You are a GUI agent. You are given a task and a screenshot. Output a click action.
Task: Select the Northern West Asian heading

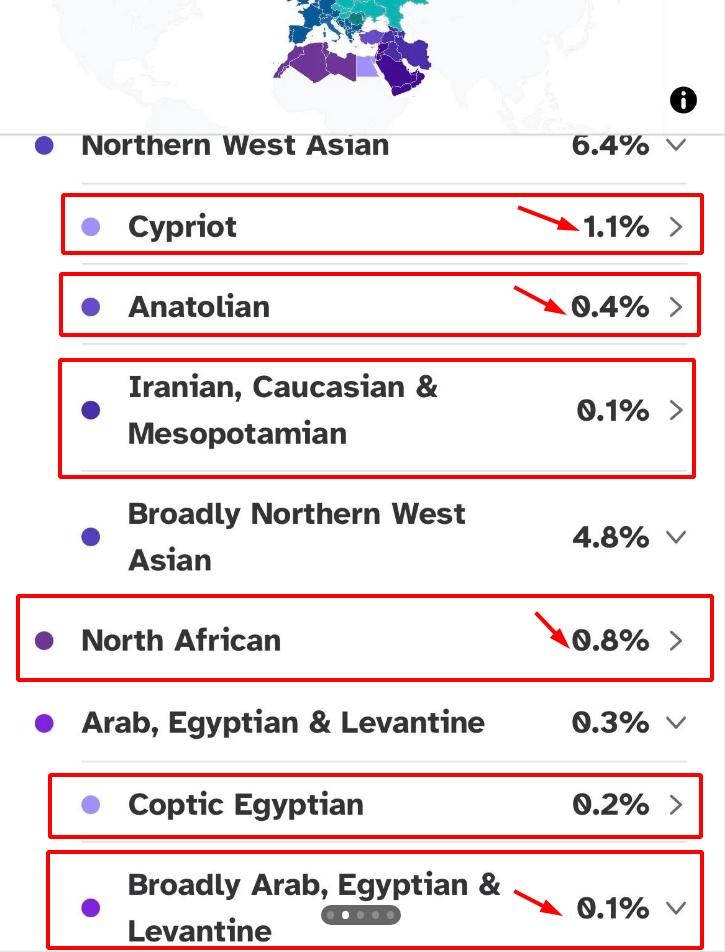click(235, 145)
